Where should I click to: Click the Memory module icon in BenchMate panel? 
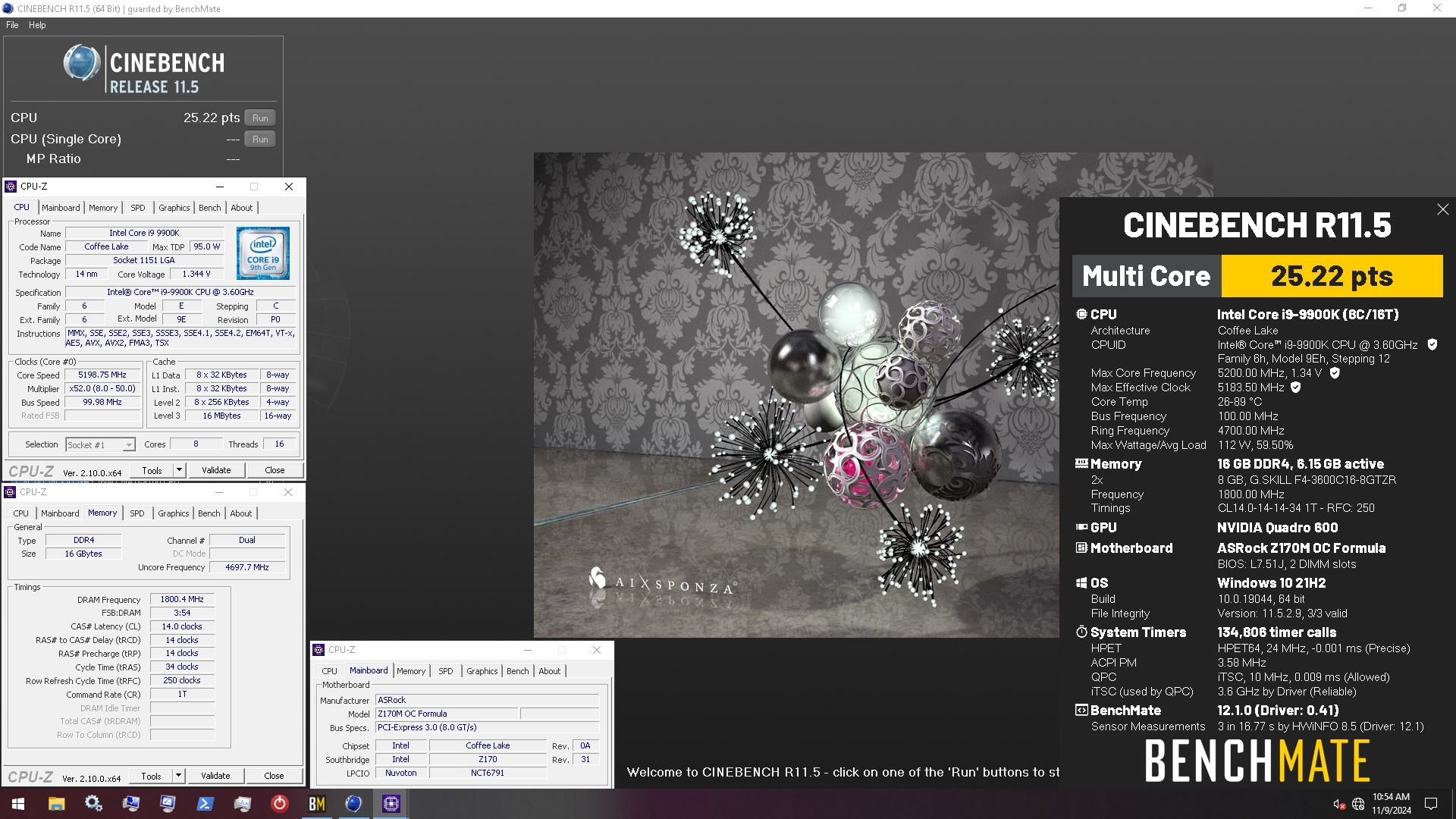(1081, 463)
